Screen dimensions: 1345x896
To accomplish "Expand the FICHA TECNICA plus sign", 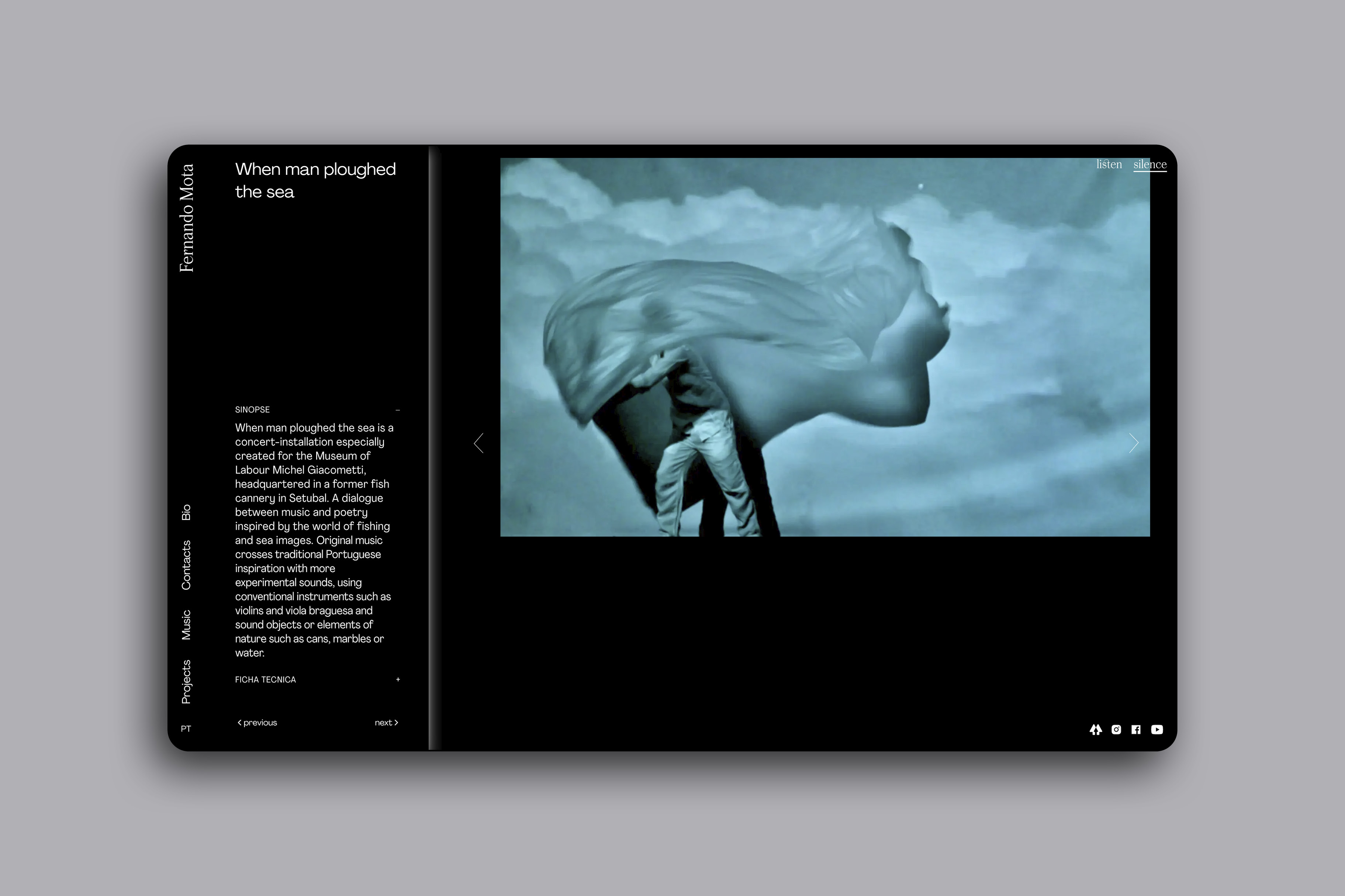I will click(x=398, y=679).
